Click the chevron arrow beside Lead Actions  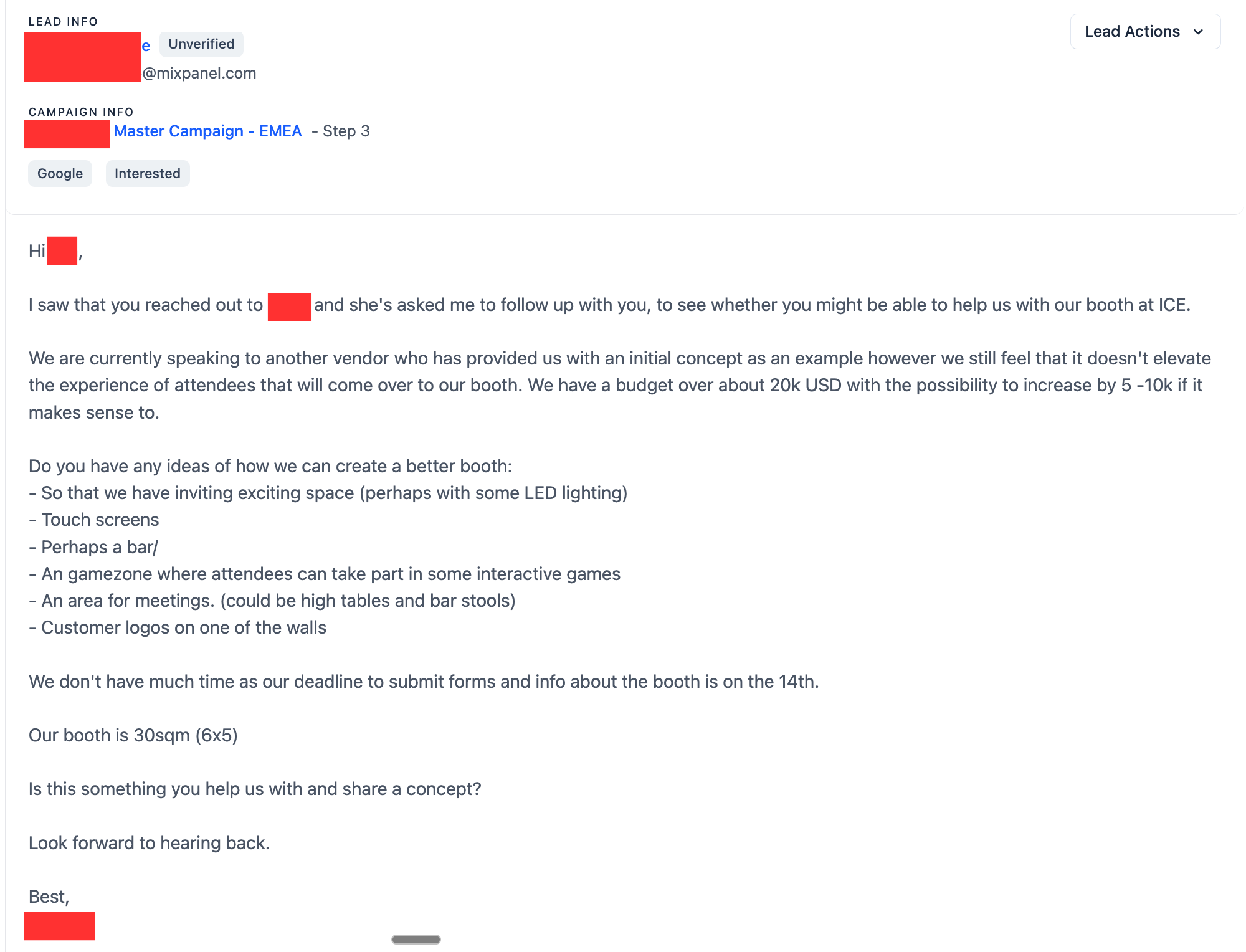[x=1198, y=32]
